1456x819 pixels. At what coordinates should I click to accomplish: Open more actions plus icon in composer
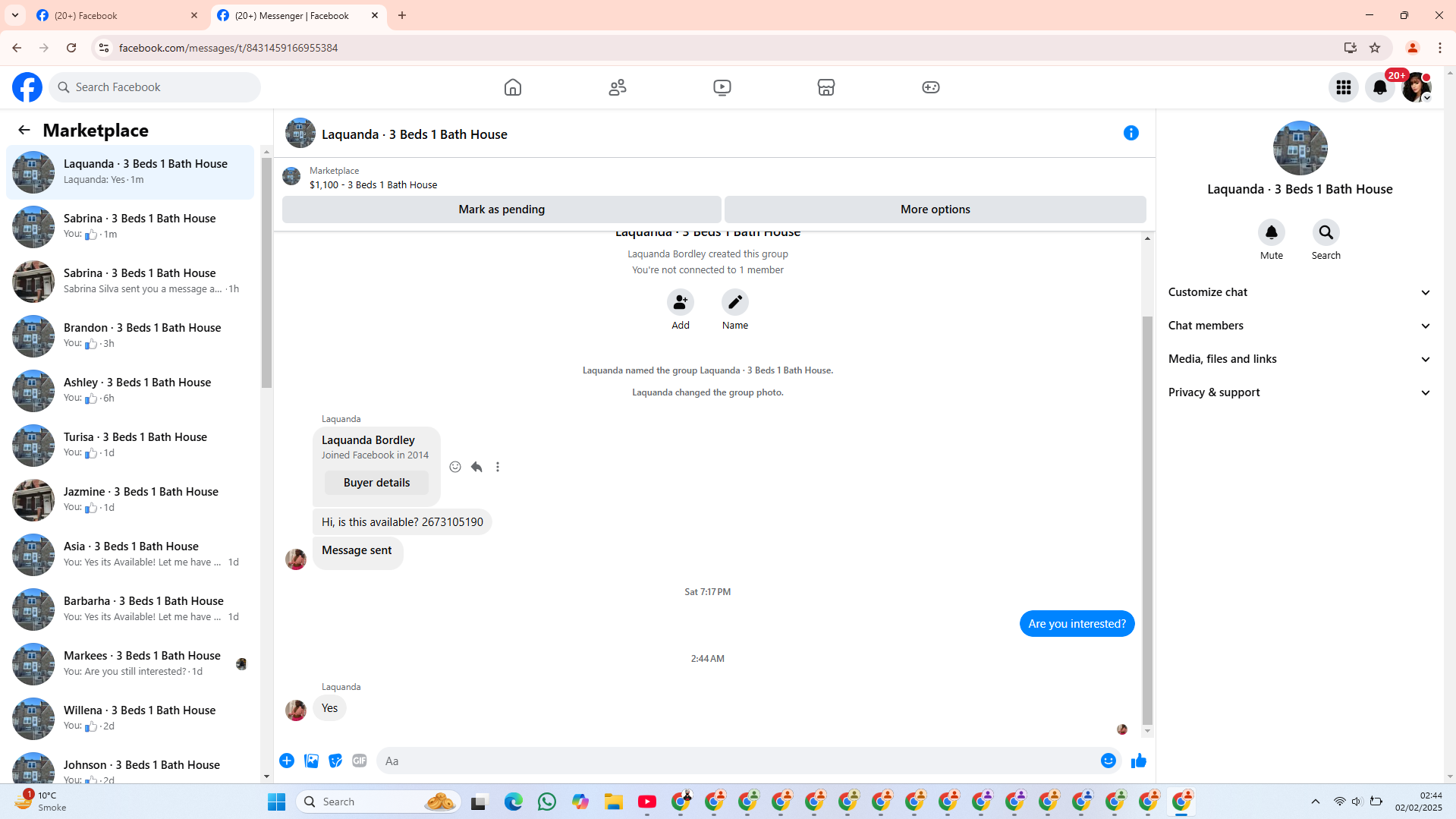287,761
